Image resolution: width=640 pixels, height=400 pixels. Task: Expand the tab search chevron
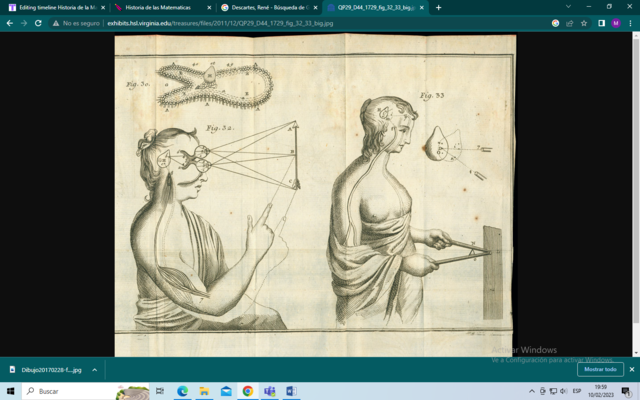point(568,7)
